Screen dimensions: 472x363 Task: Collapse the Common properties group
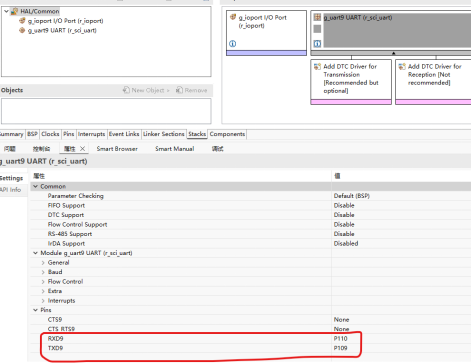pos(35,186)
